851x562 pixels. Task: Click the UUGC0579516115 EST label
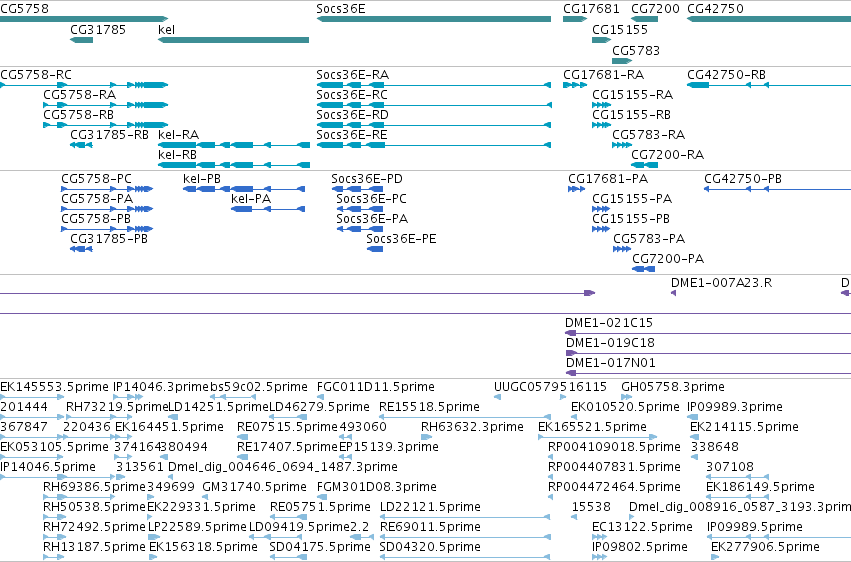[x=550, y=387]
